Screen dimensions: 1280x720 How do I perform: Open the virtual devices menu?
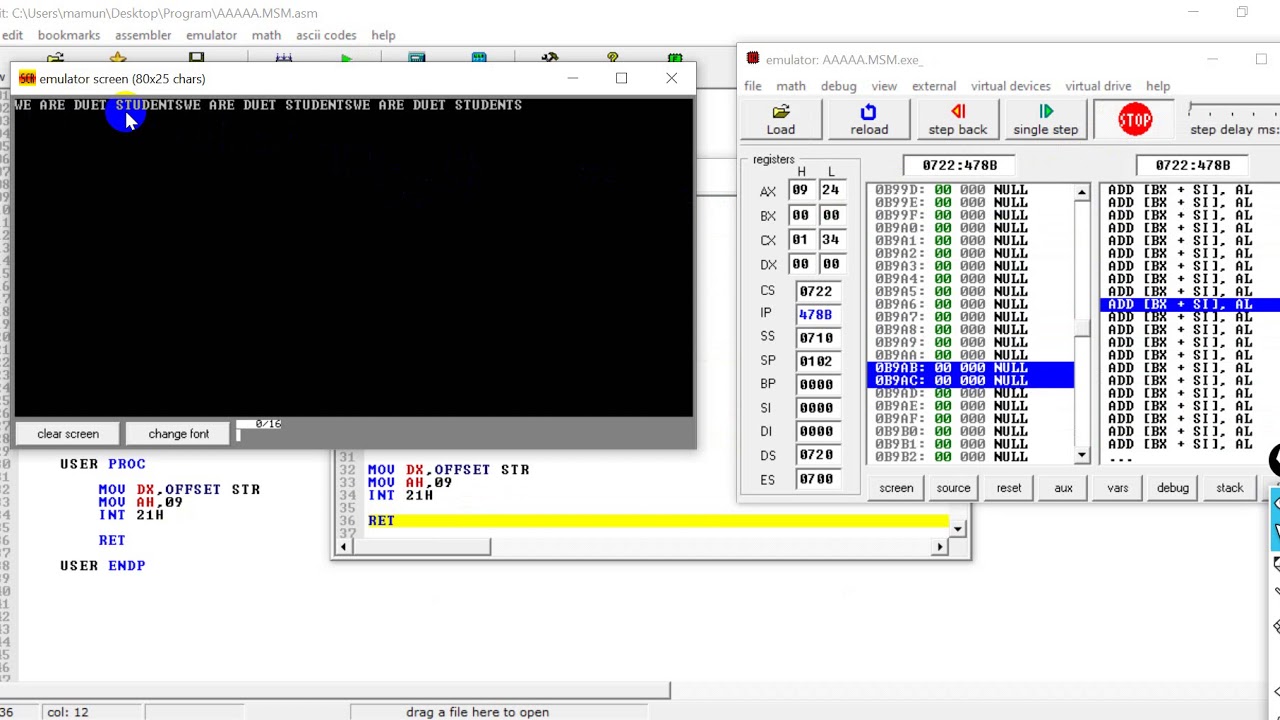(1010, 86)
